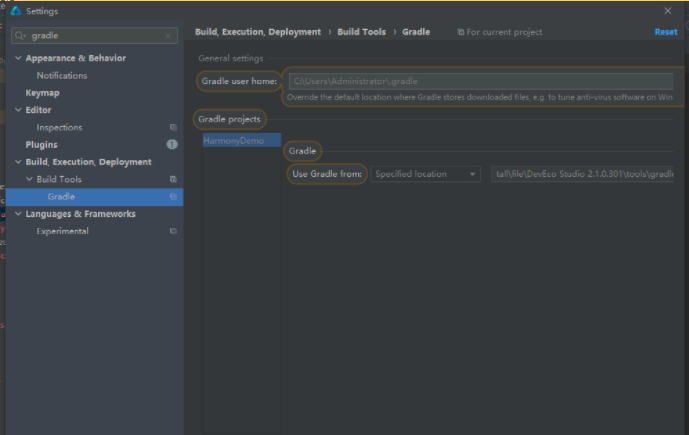Select the HarmonyDemo project in the list

click(242, 141)
